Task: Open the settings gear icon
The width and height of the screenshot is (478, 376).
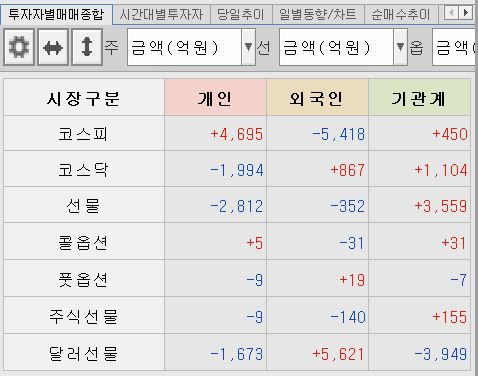Action: pyautogui.click(x=19, y=47)
